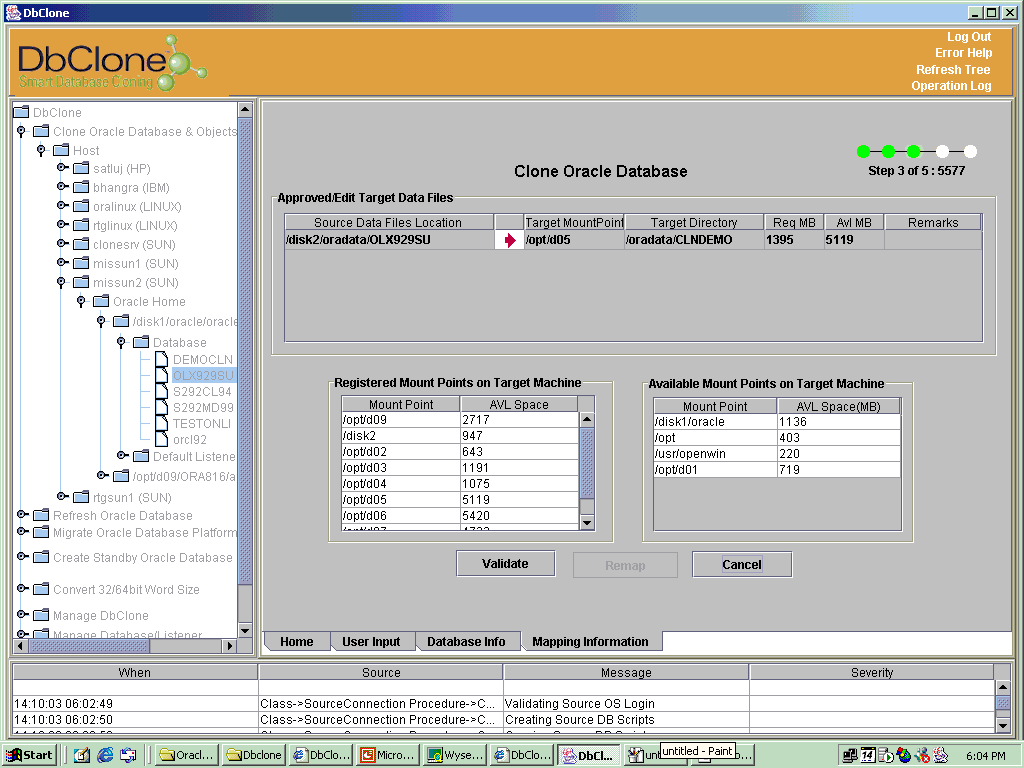This screenshot has height=768, width=1024.
Task: Click the root DbClone folder icon in tree
Action: [x=22, y=112]
